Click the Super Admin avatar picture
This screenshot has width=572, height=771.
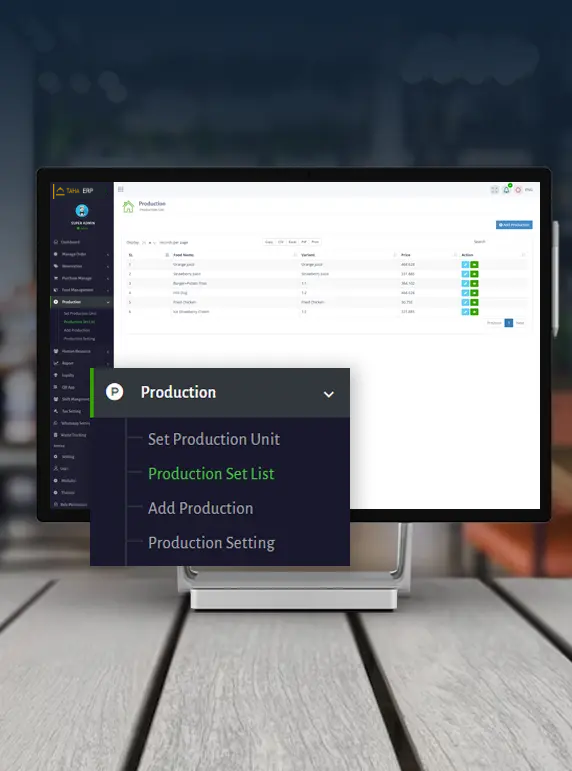point(82,211)
